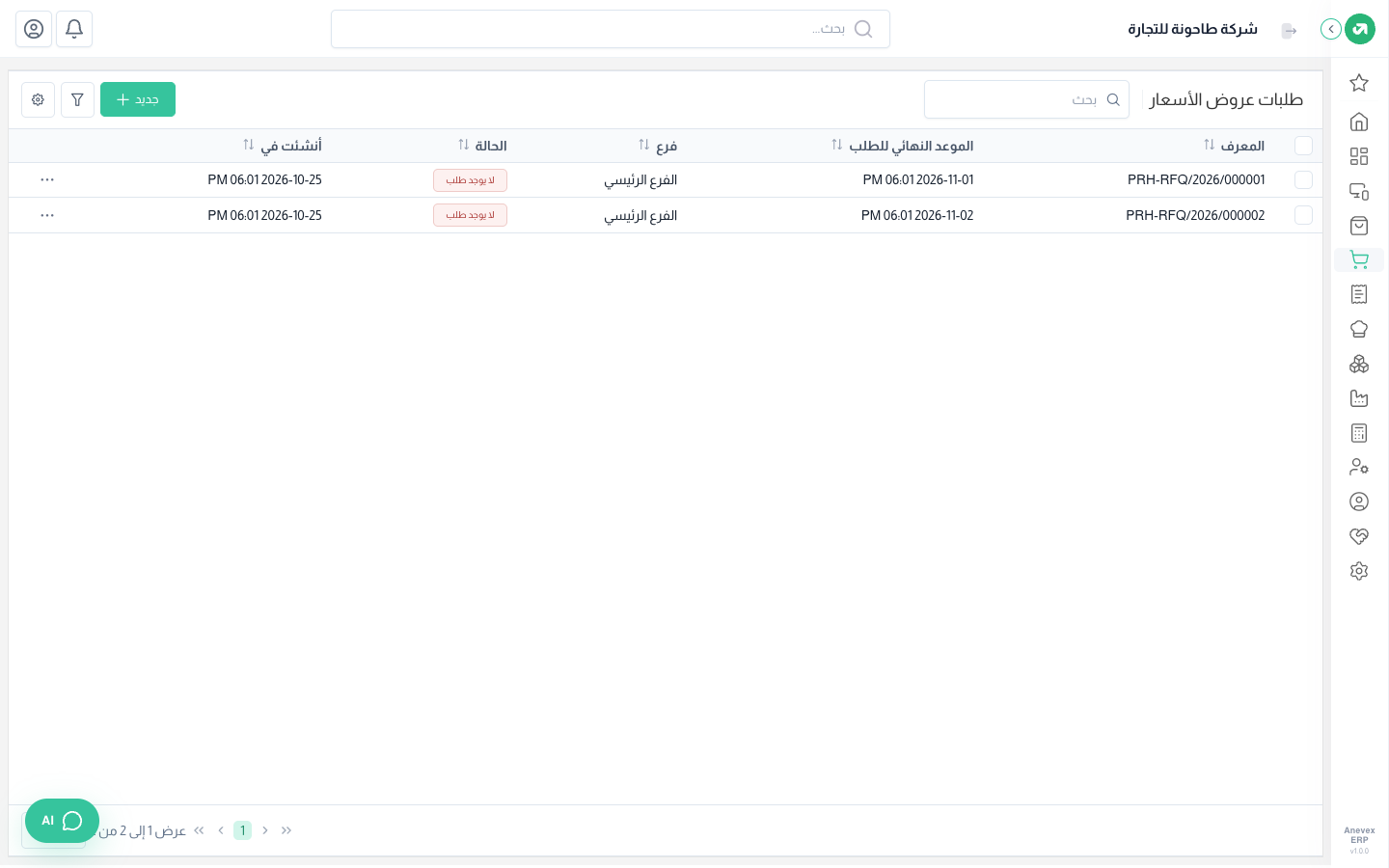Viewport: 1389px width, 868px height.
Task: Open the table column settings gear button
Action: pos(38,99)
